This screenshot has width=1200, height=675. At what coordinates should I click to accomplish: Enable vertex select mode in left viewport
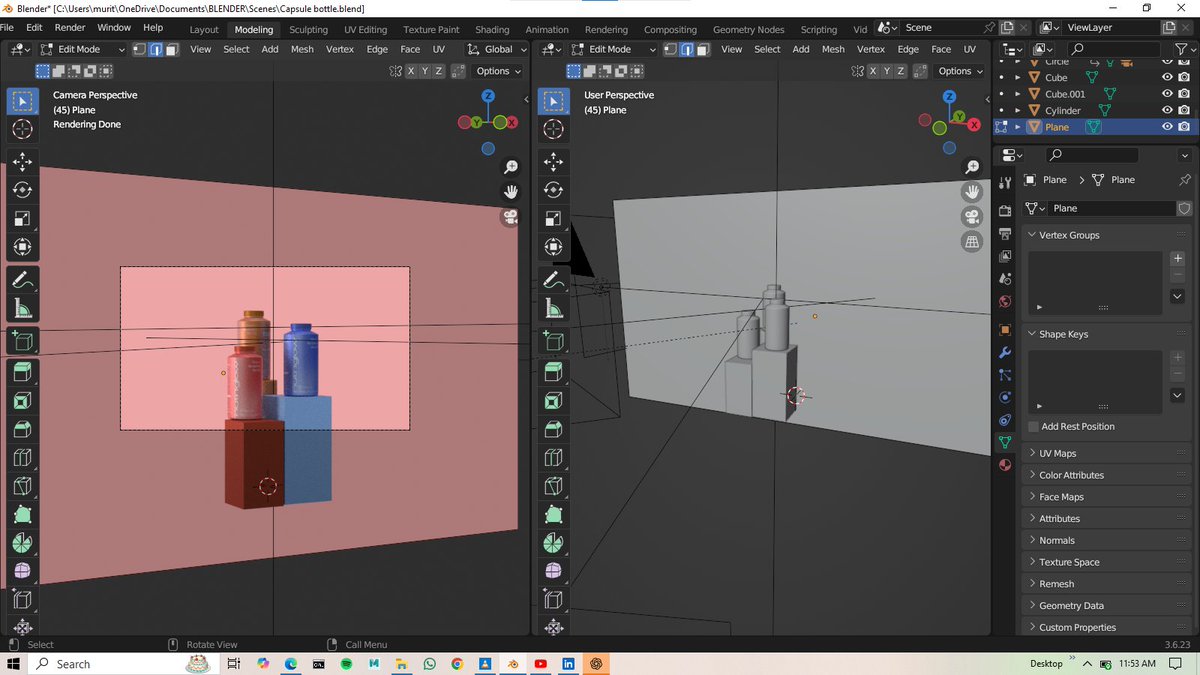(141, 49)
